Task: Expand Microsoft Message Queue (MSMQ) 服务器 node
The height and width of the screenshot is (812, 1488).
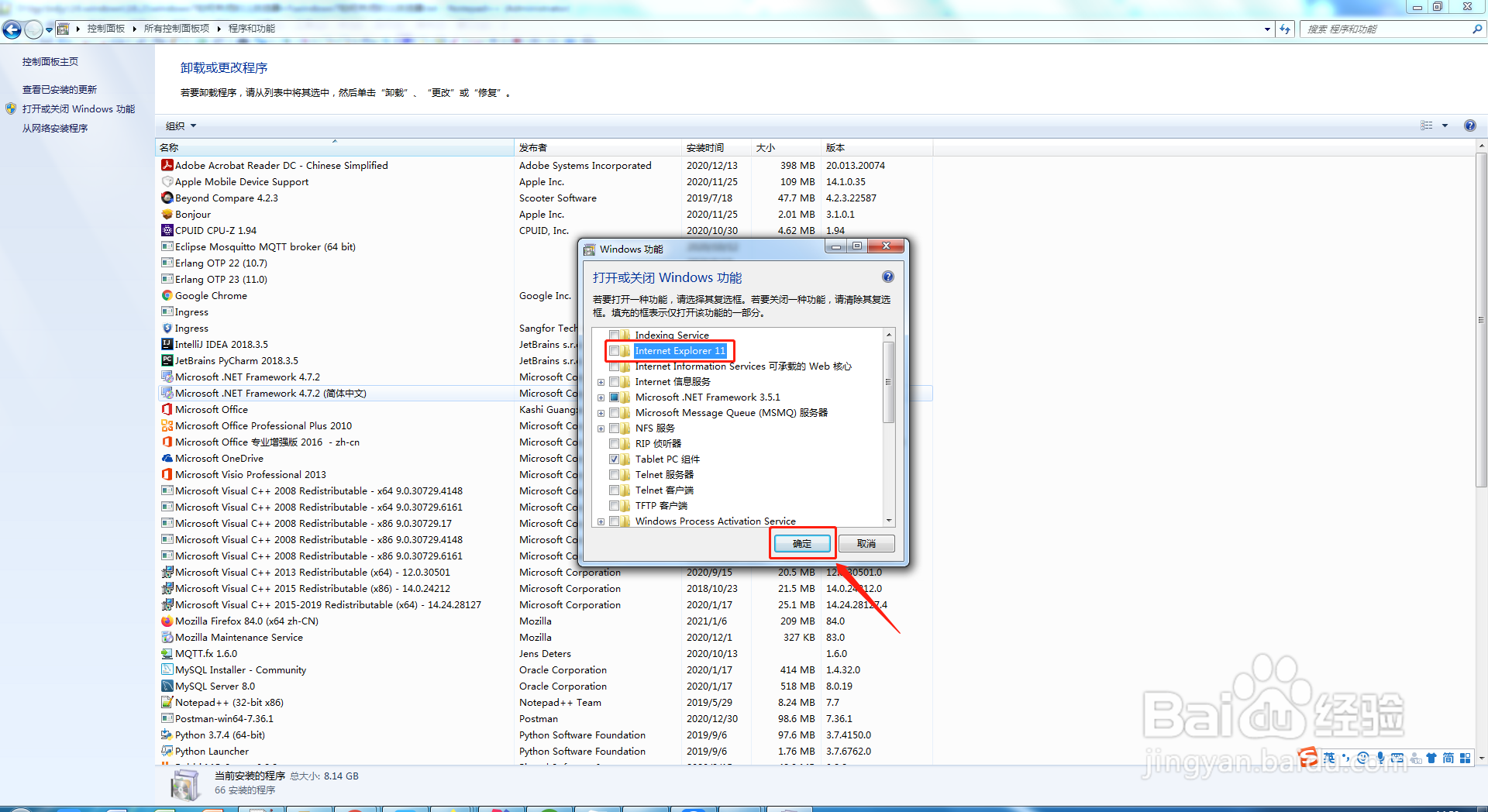Action: click(601, 413)
